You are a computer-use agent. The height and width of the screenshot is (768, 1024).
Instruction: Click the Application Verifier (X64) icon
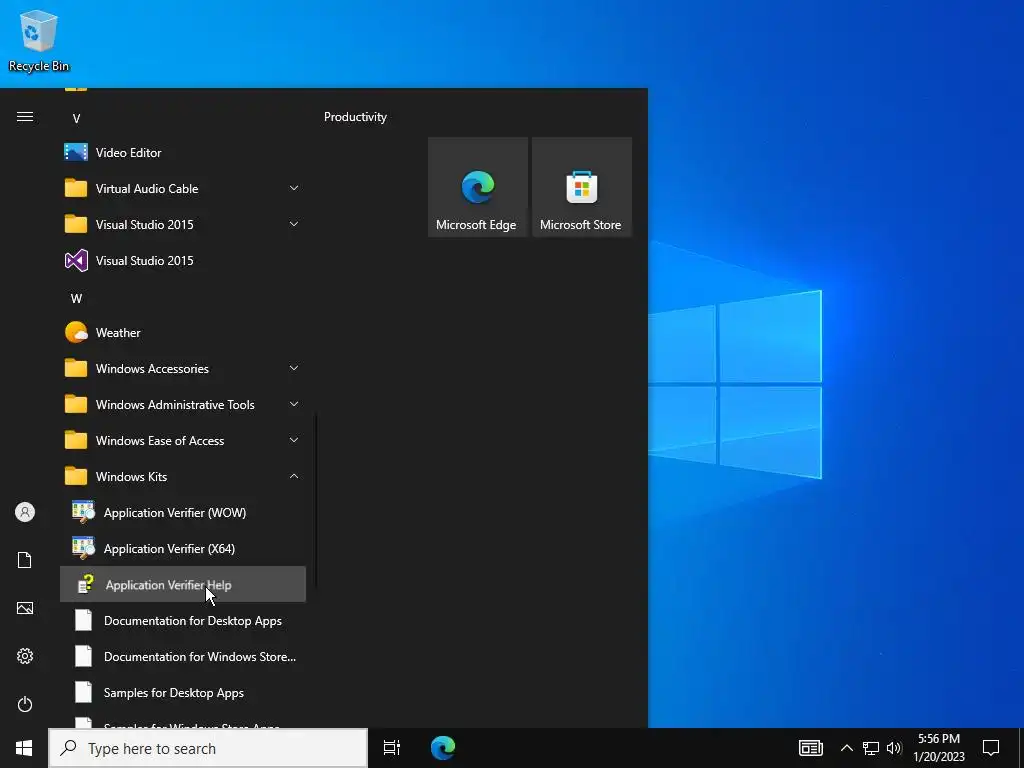tap(84, 548)
